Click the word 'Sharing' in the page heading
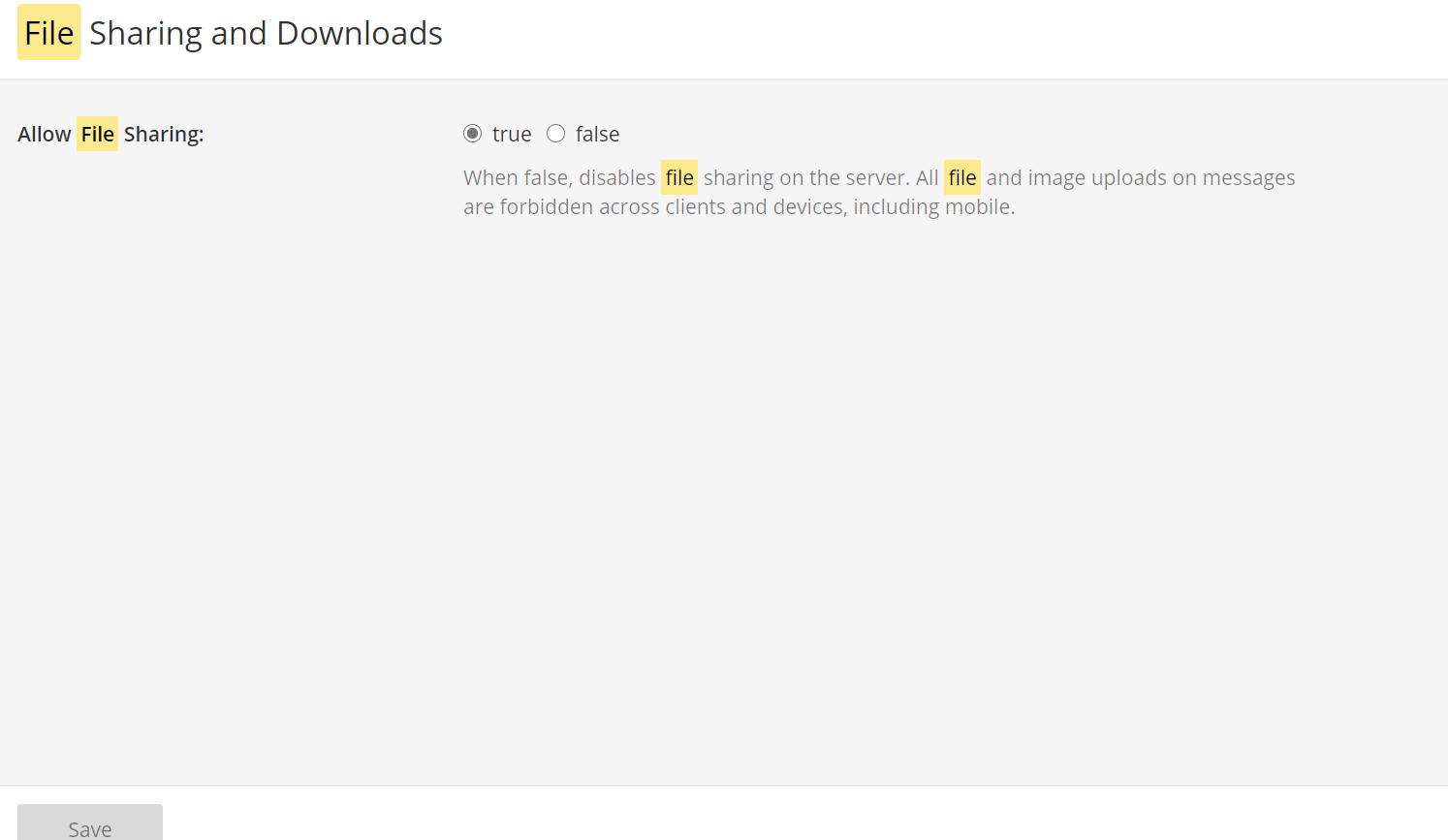The width and height of the screenshot is (1448, 840). [145, 35]
